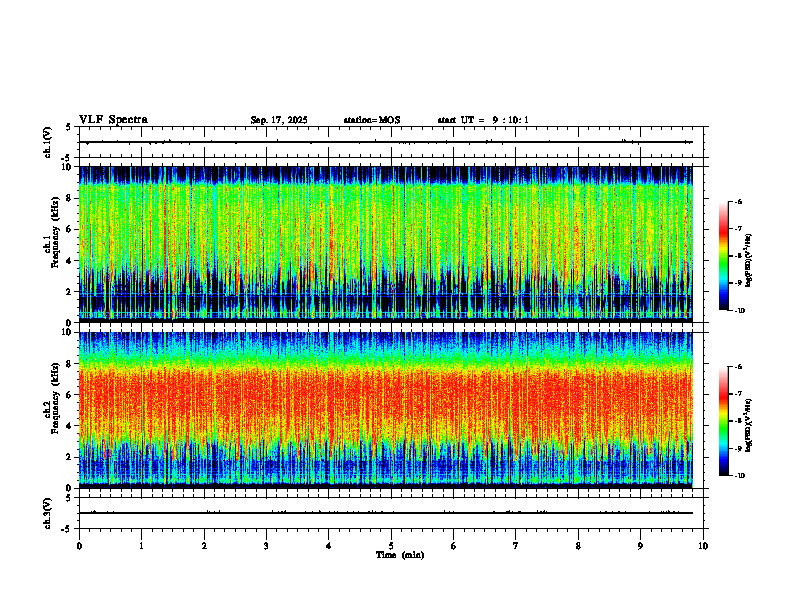Click the time axis tick label "3"
The height and width of the screenshot is (612, 792).
266,546
